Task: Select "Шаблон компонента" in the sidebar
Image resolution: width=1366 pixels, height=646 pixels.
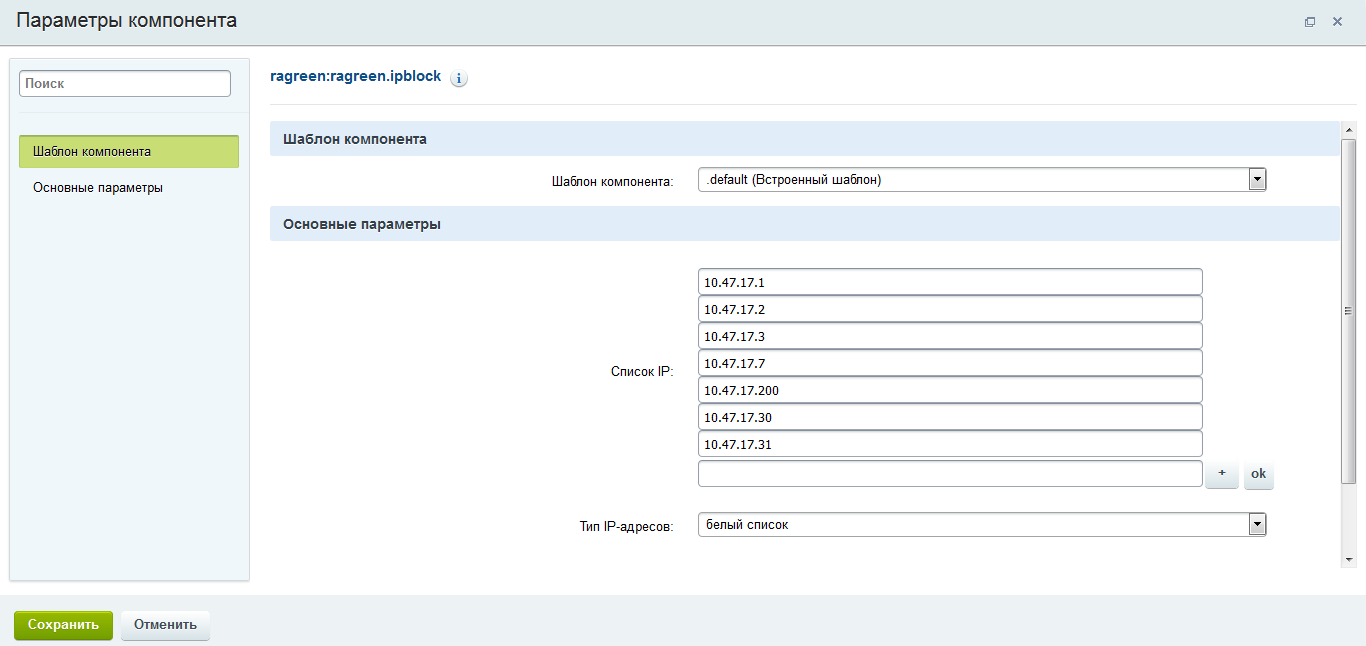Action: pos(128,151)
